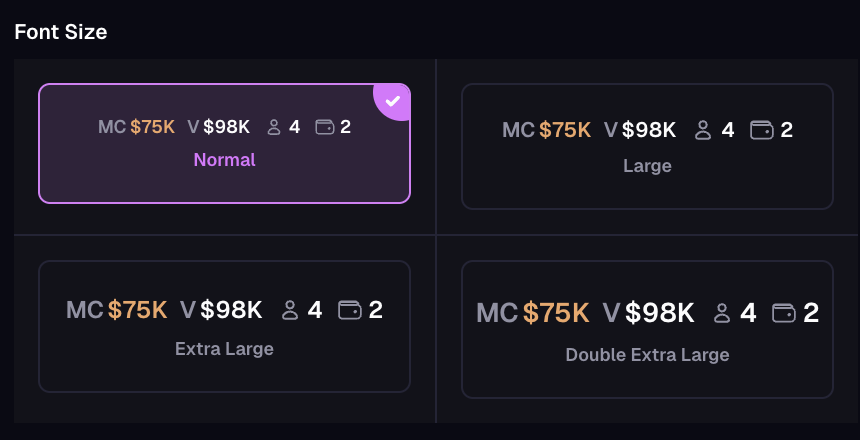Click the $98K volume value in Large card
Image resolution: width=860 pixels, height=440 pixels.
(649, 130)
